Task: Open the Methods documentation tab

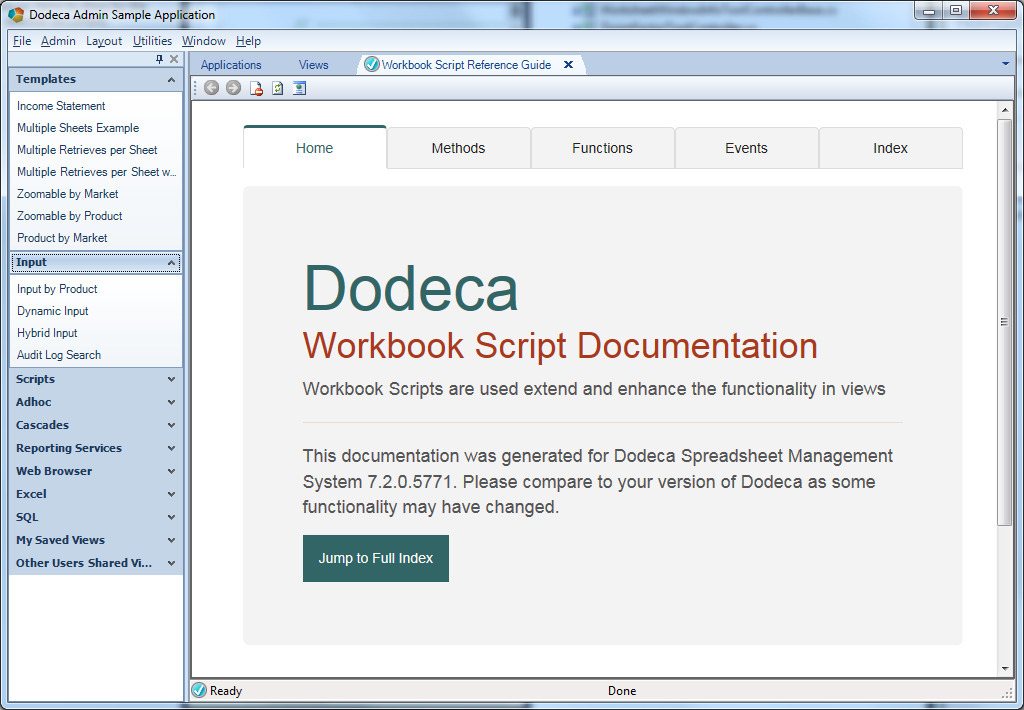Action: click(458, 148)
